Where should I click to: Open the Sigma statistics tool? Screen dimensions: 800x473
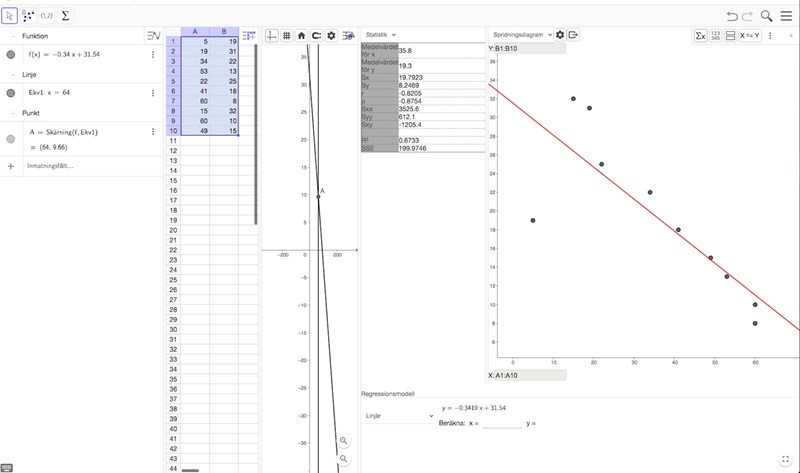[x=66, y=16]
